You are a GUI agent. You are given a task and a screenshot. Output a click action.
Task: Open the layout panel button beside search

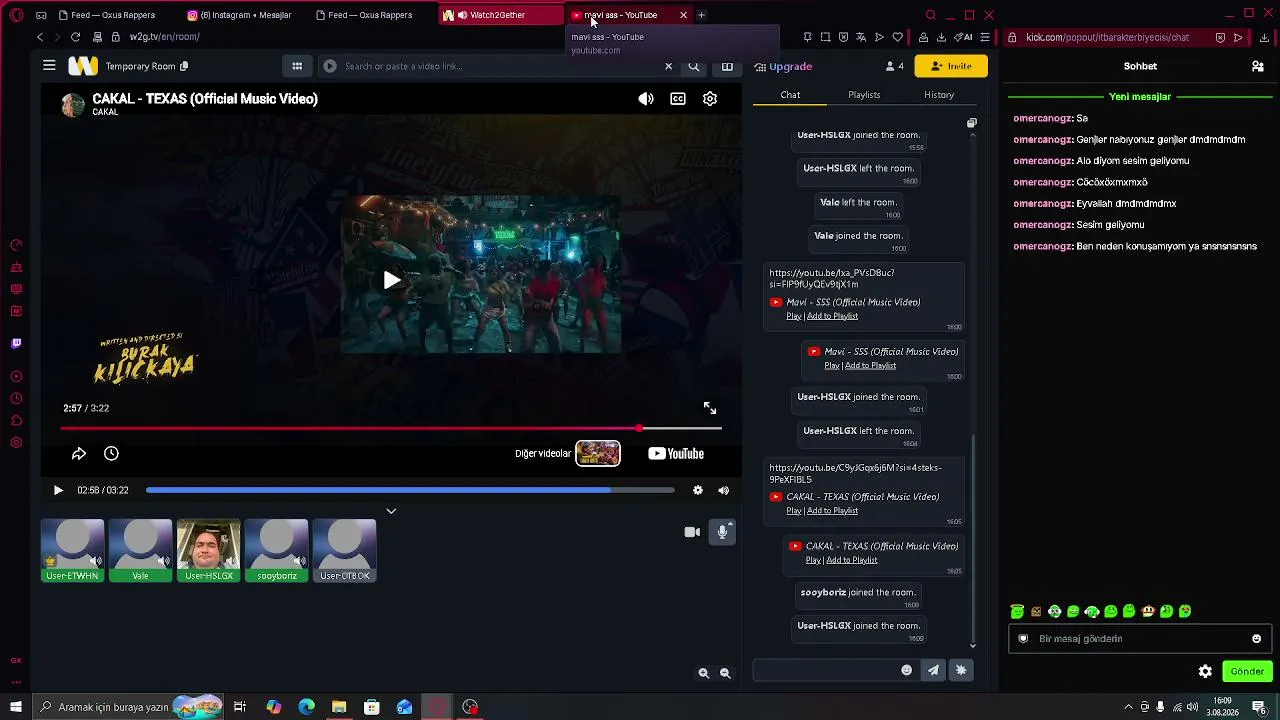coord(727,66)
